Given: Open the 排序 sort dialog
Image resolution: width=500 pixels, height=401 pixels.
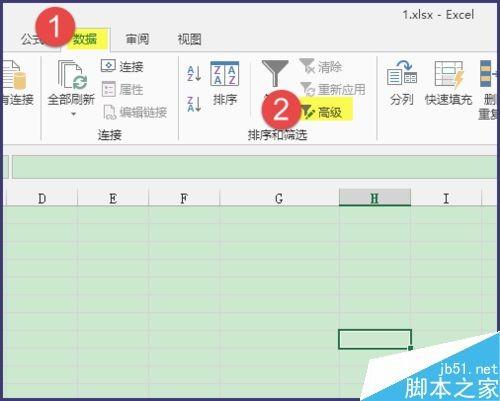Looking at the screenshot, I should point(225,83).
